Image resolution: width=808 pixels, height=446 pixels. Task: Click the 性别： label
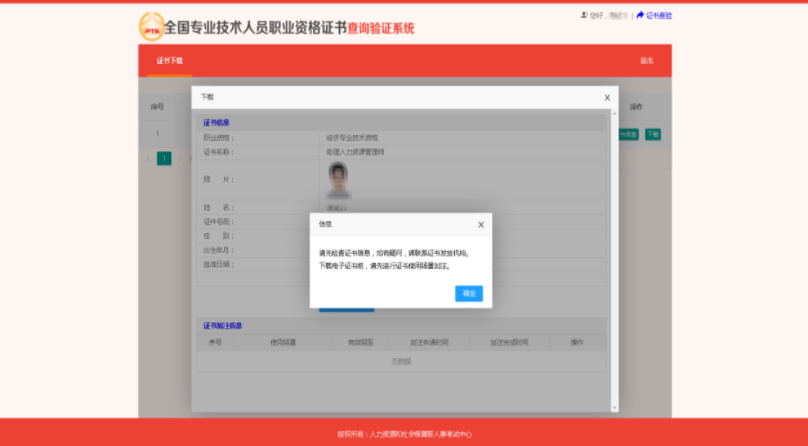pos(218,236)
